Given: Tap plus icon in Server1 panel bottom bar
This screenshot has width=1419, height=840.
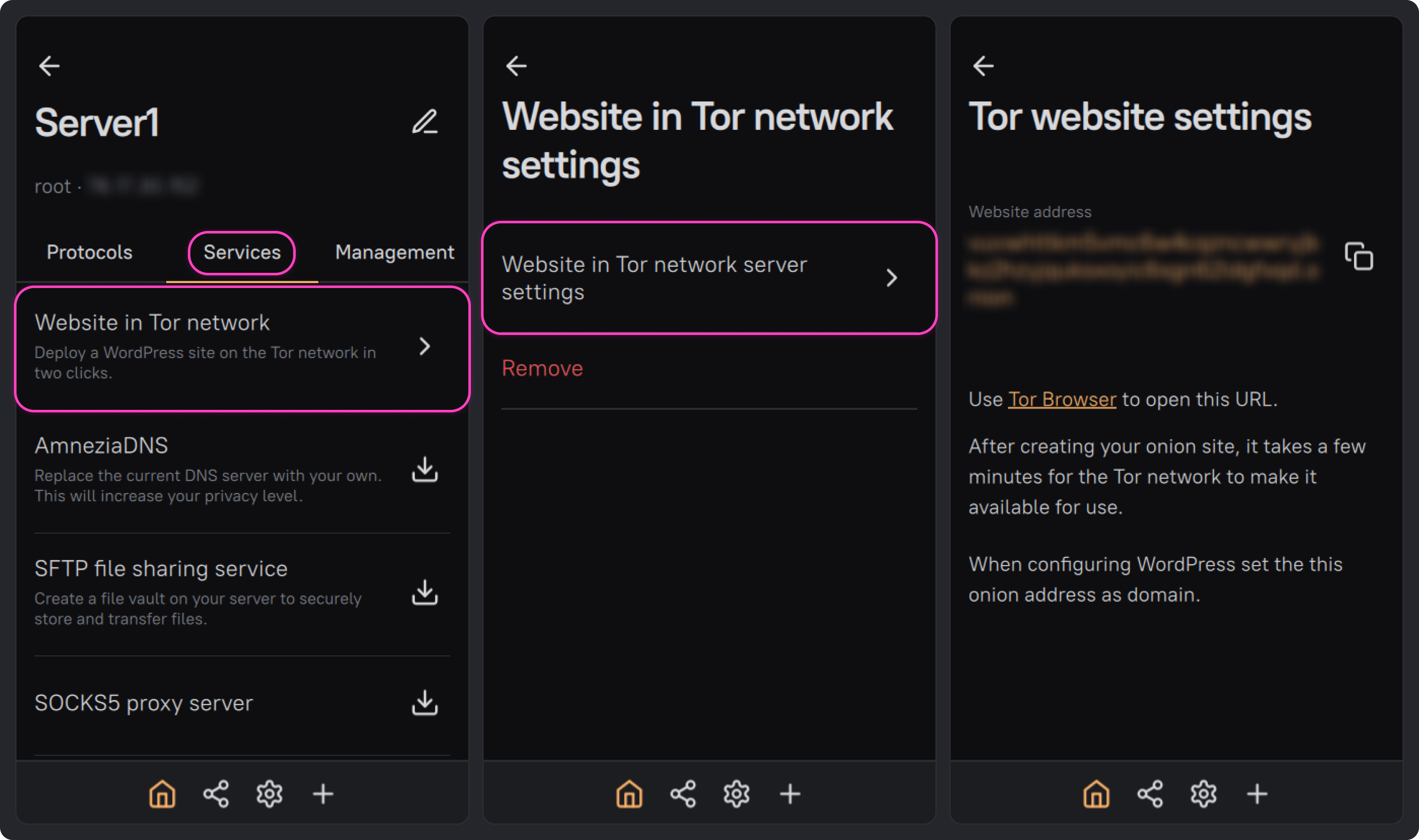Looking at the screenshot, I should coord(323,793).
